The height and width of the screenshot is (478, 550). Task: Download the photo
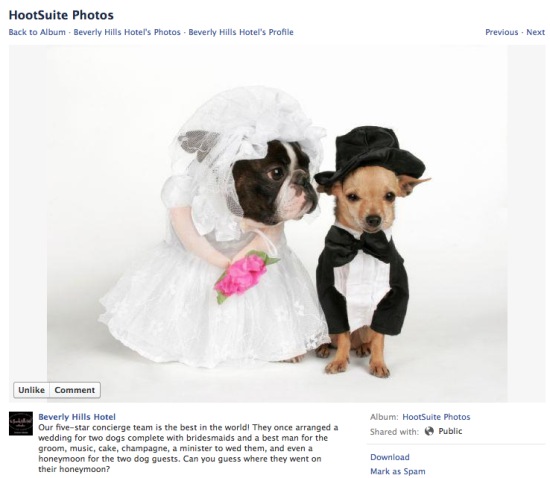tap(390, 457)
